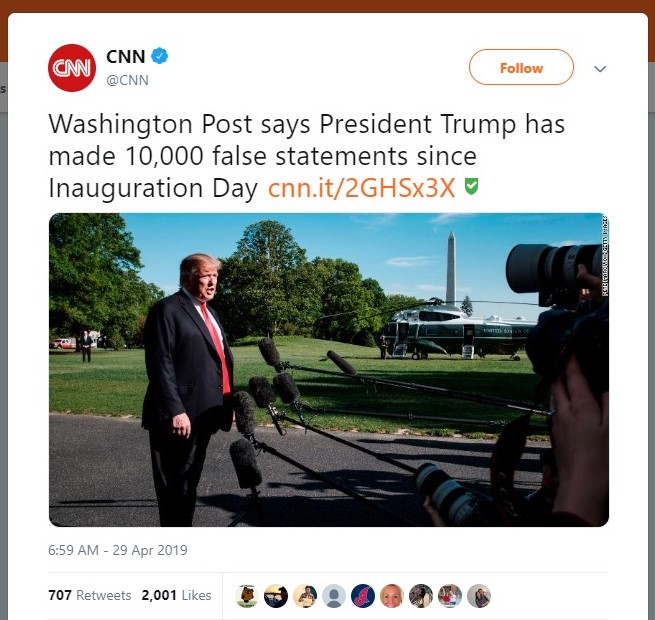The height and width of the screenshot is (620, 655).
Task: Follow the CNN account
Action: click(x=521, y=67)
